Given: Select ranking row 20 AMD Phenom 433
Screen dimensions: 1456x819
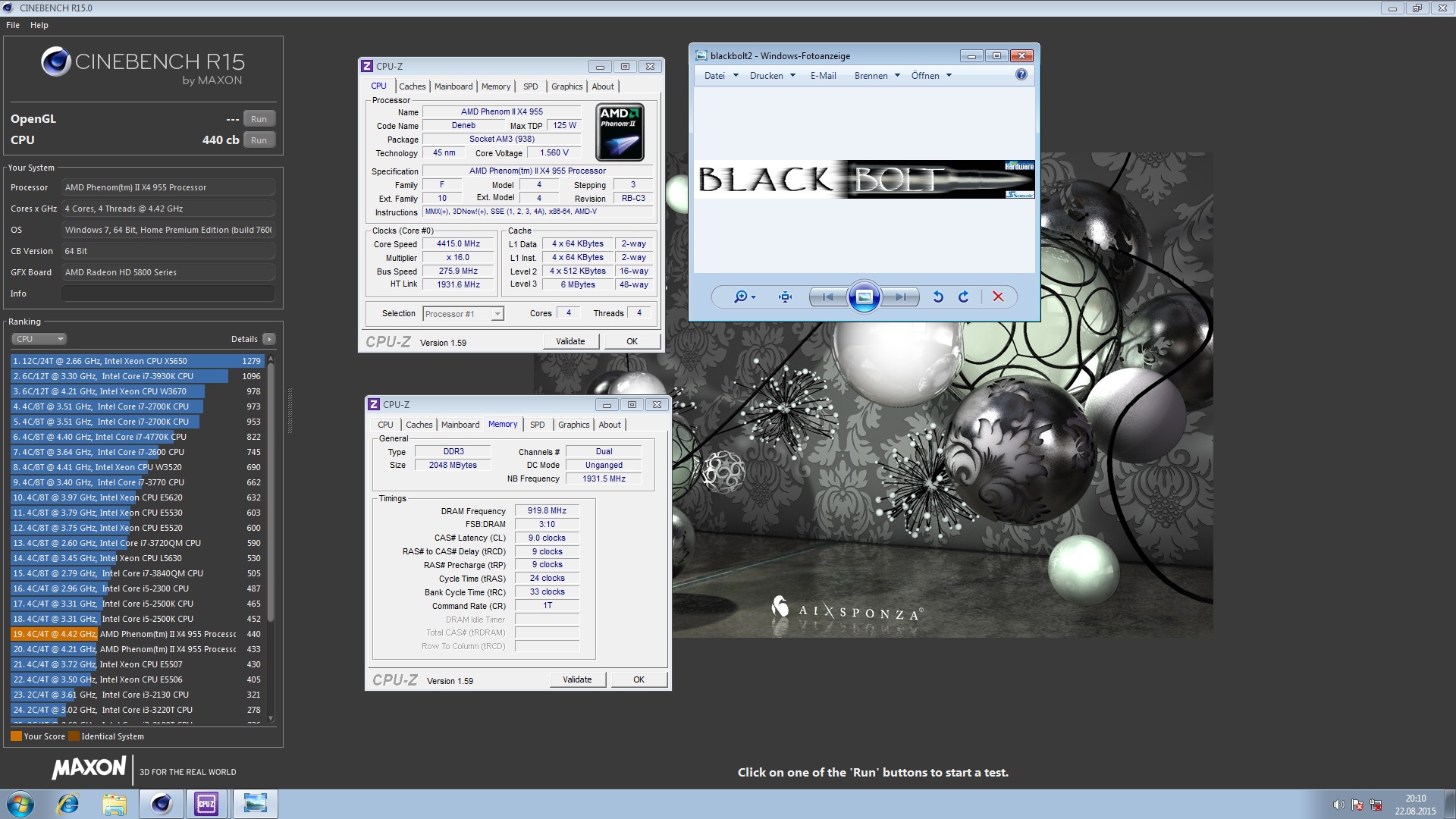Looking at the screenshot, I should click(136, 649).
